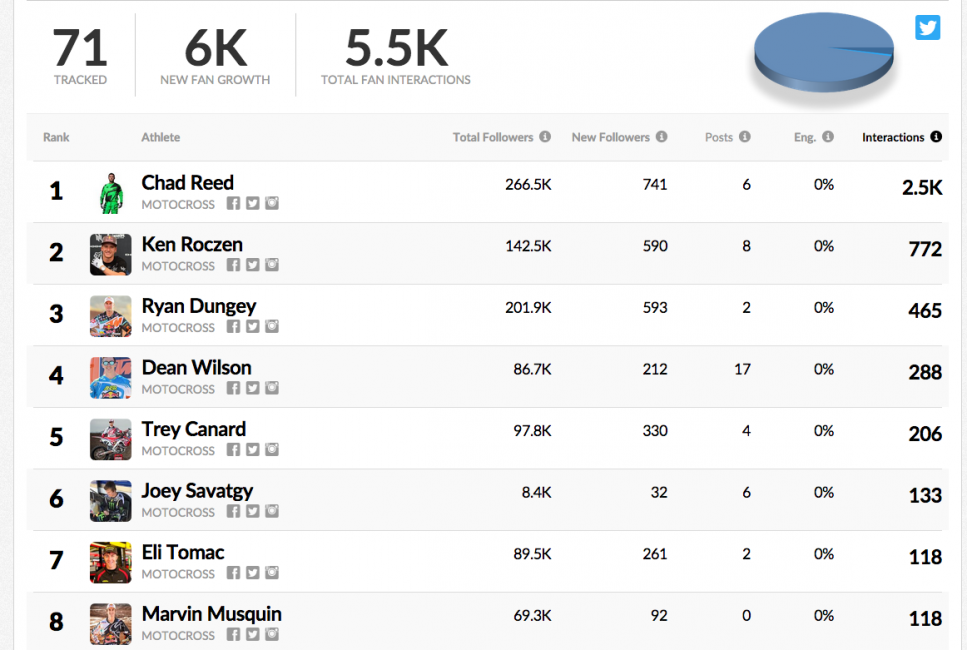Click the blue pie chart

point(822,55)
